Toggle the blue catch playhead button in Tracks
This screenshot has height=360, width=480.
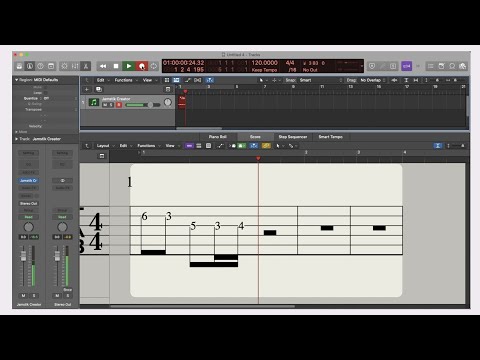tap(210, 80)
